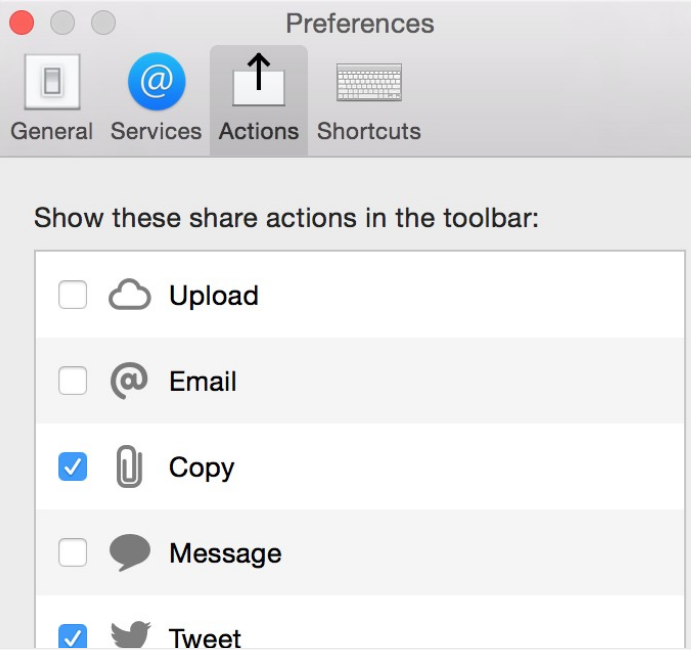Disable the Tweet checkbox
Image resolution: width=691 pixels, height=650 pixels.
[x=73, y=636]
